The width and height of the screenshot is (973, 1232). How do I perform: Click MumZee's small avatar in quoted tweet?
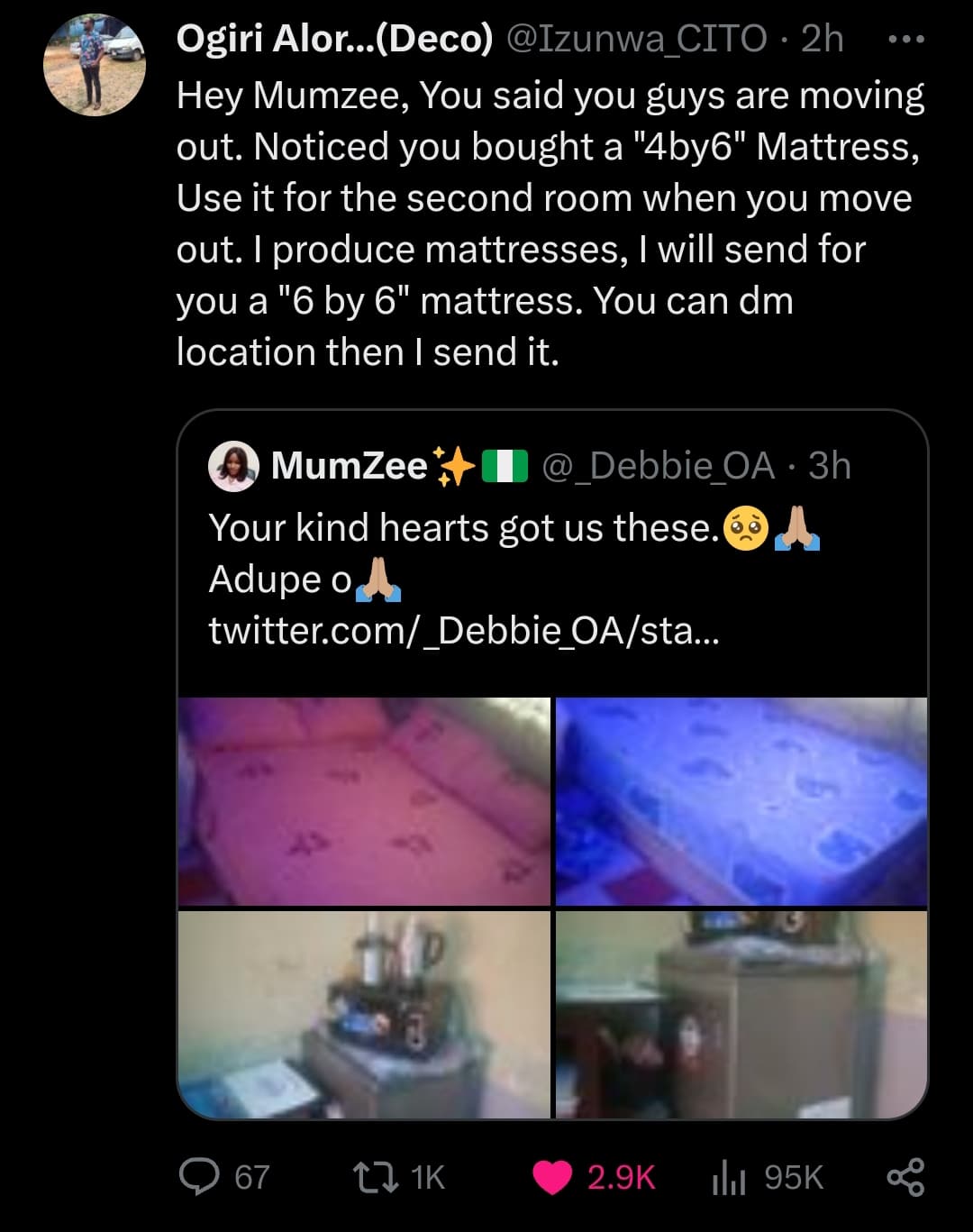click(233, 466)
